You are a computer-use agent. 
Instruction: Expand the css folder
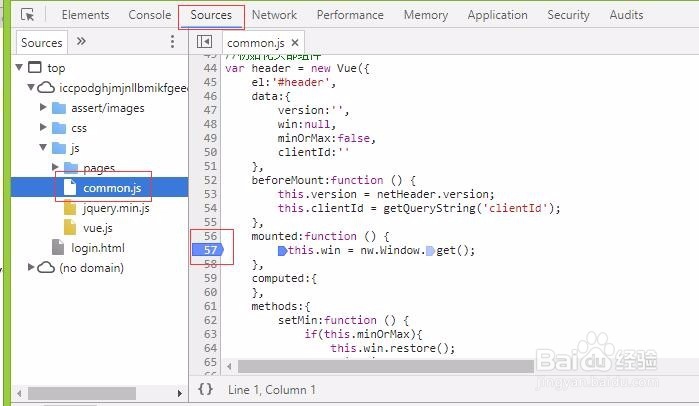click(x=43, y=127)
